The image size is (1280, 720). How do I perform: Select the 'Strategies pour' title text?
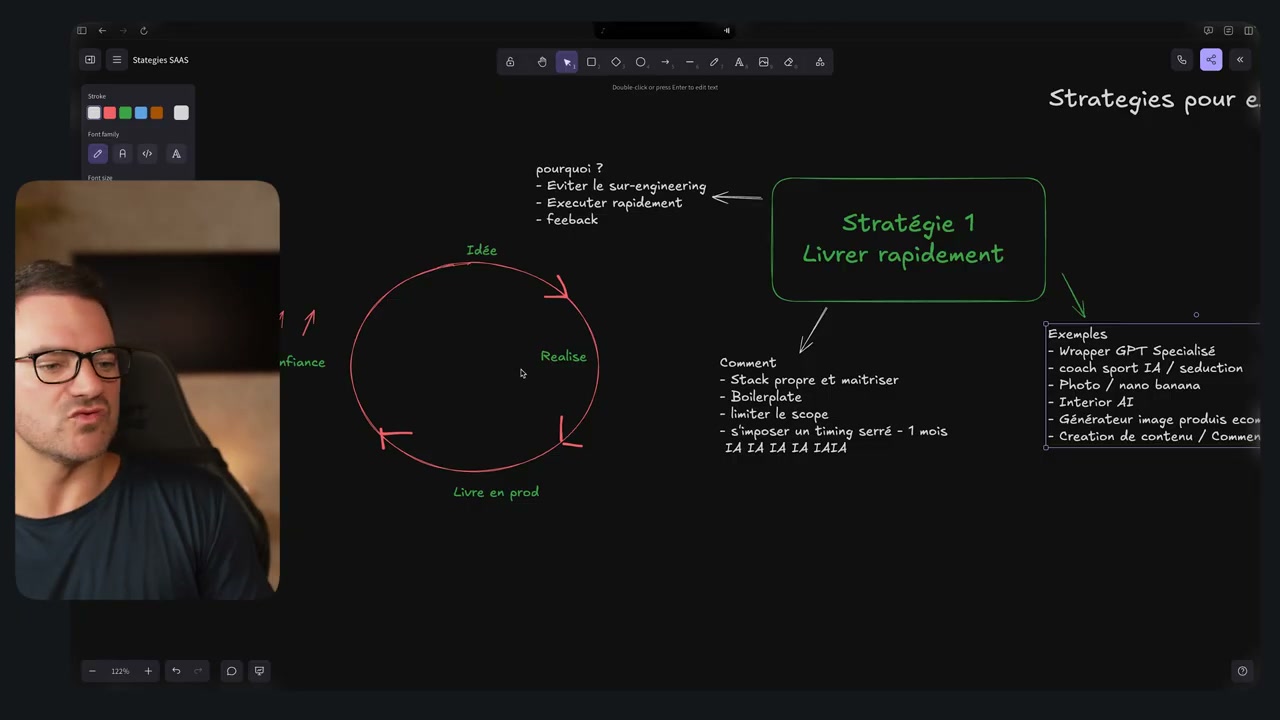[x=1154, y=99]
